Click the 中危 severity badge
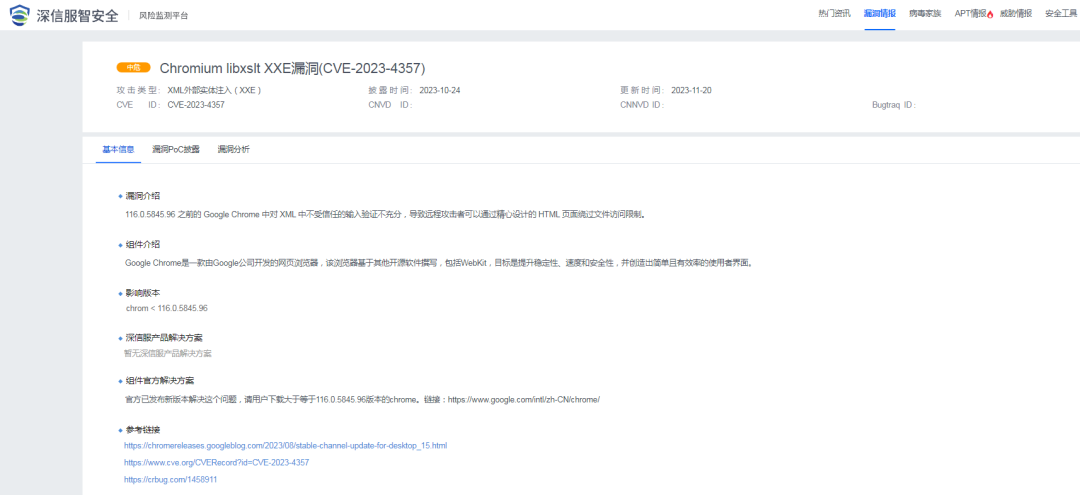Screen dimensions: 1080x495 coord(134,67)
